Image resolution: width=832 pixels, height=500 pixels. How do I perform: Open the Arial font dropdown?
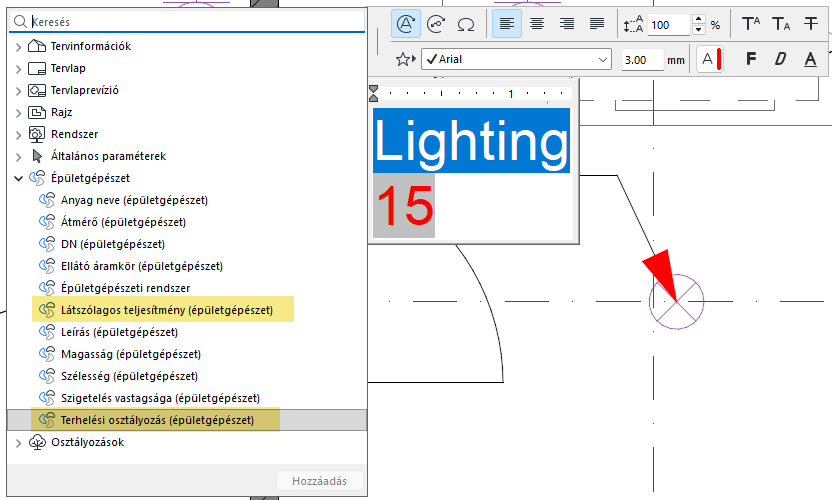tap(516, 59)
